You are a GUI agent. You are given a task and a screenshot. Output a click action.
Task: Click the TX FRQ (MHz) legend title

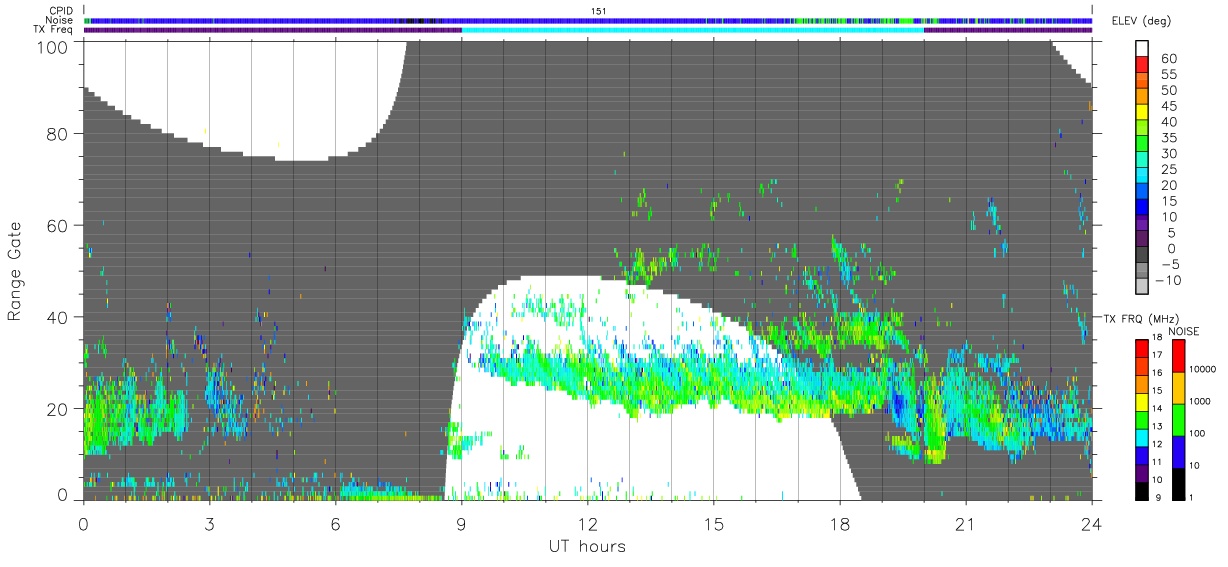(1141, 318)
